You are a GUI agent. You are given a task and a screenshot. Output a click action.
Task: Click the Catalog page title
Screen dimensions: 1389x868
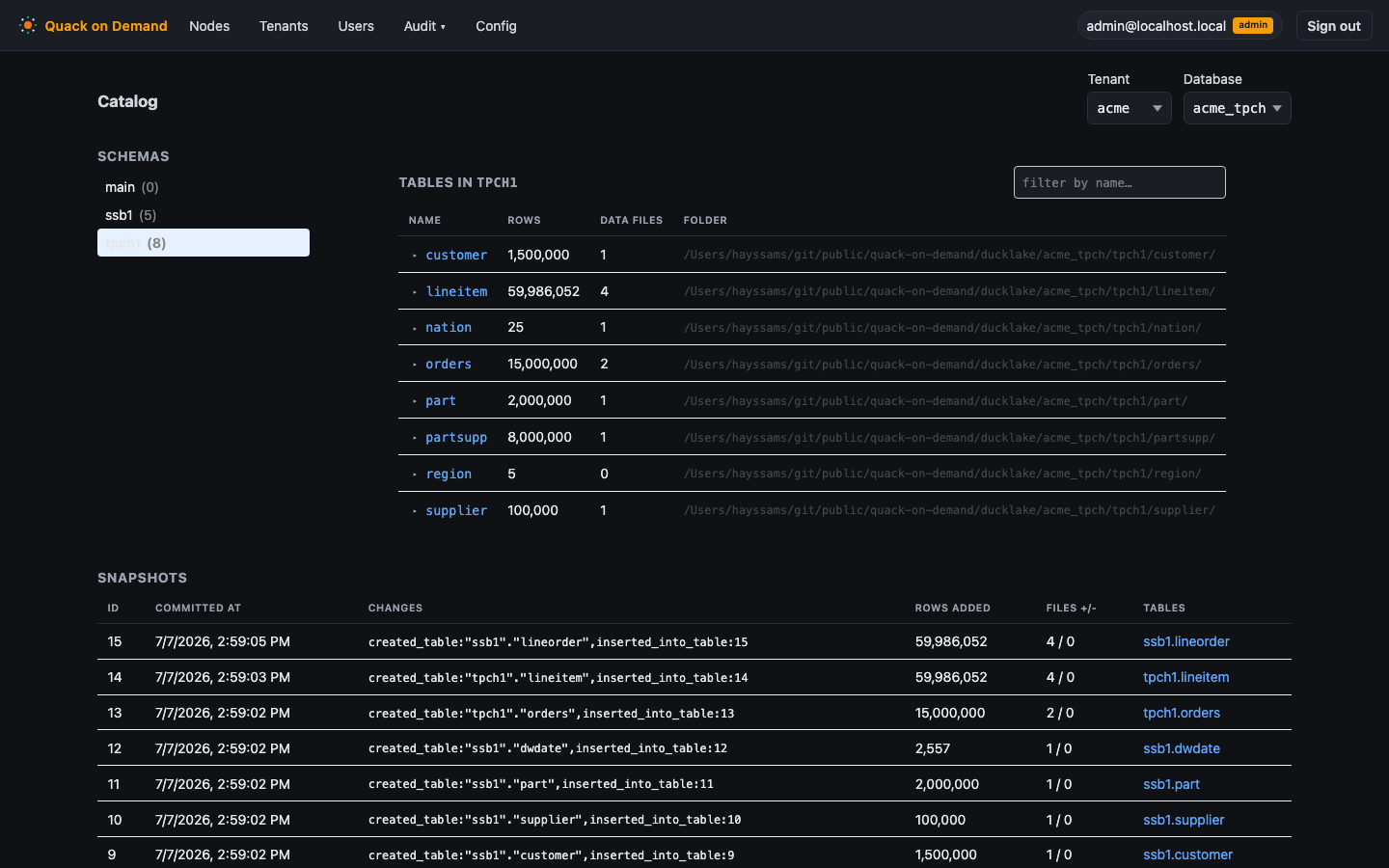(x=127, y=101)
